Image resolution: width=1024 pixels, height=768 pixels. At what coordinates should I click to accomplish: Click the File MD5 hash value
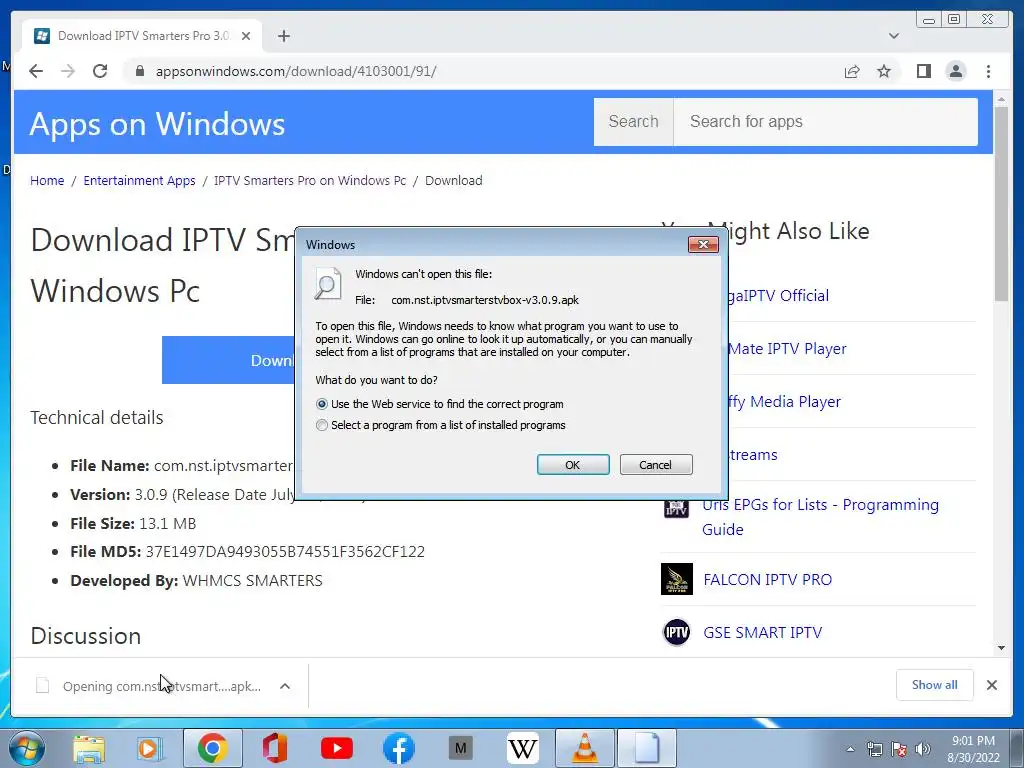click(285, 552)
